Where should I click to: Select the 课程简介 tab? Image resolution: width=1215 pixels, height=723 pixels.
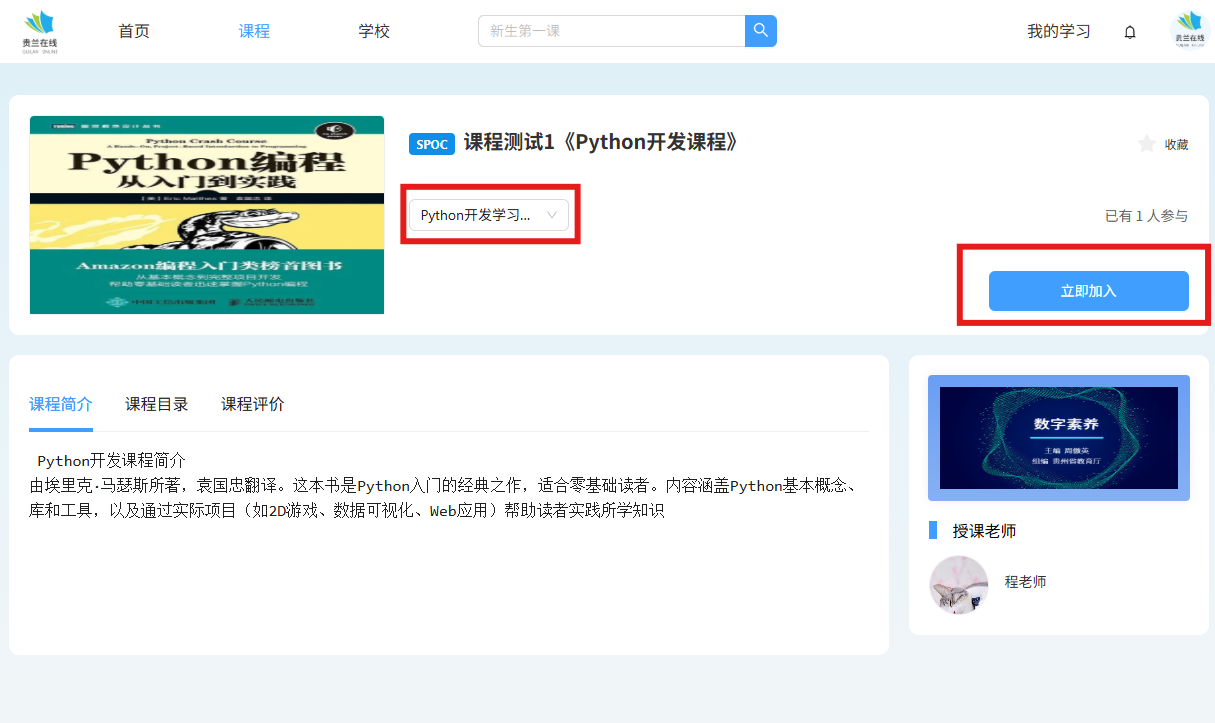61,404
